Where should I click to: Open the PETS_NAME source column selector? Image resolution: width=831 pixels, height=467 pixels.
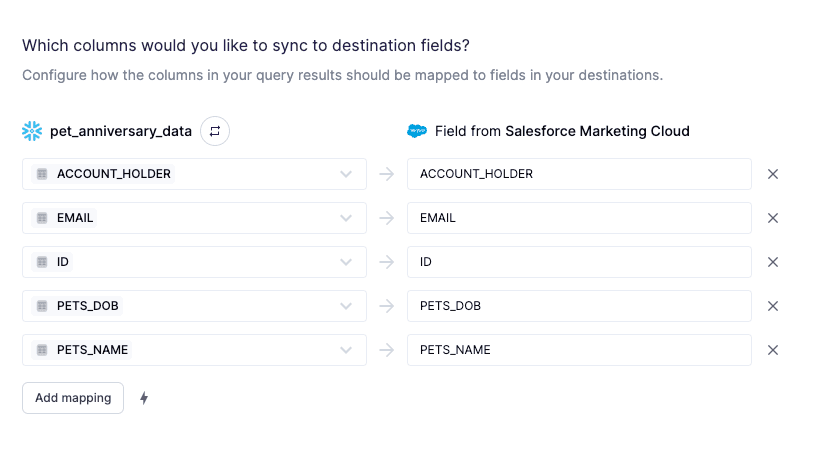click(x=345, y=350)
